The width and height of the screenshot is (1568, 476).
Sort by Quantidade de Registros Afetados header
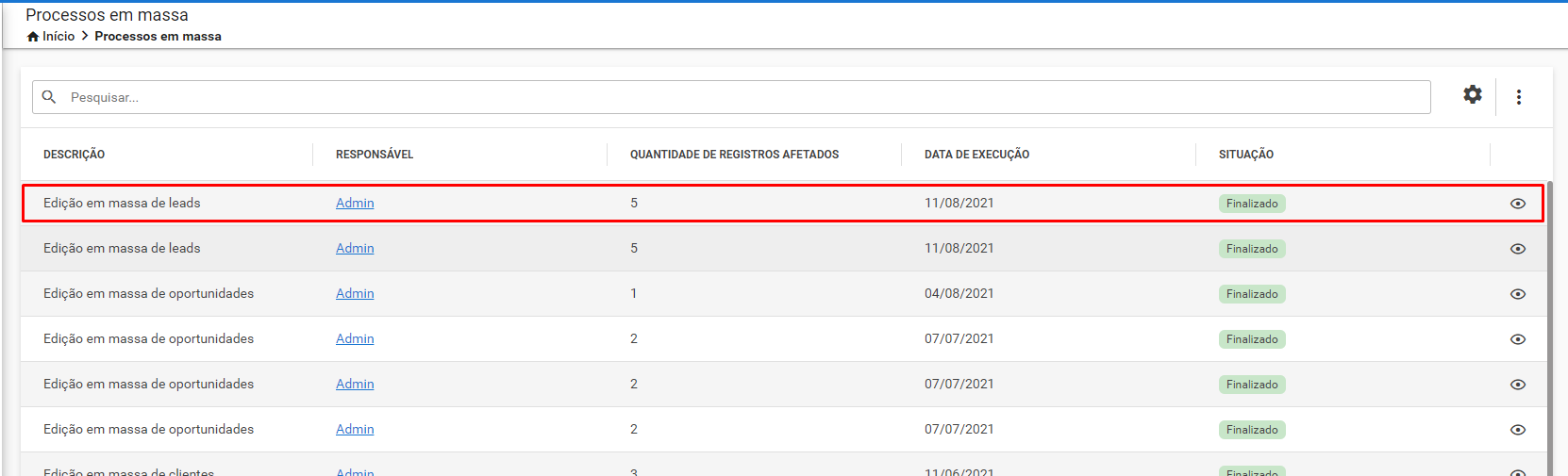point(734,155)
